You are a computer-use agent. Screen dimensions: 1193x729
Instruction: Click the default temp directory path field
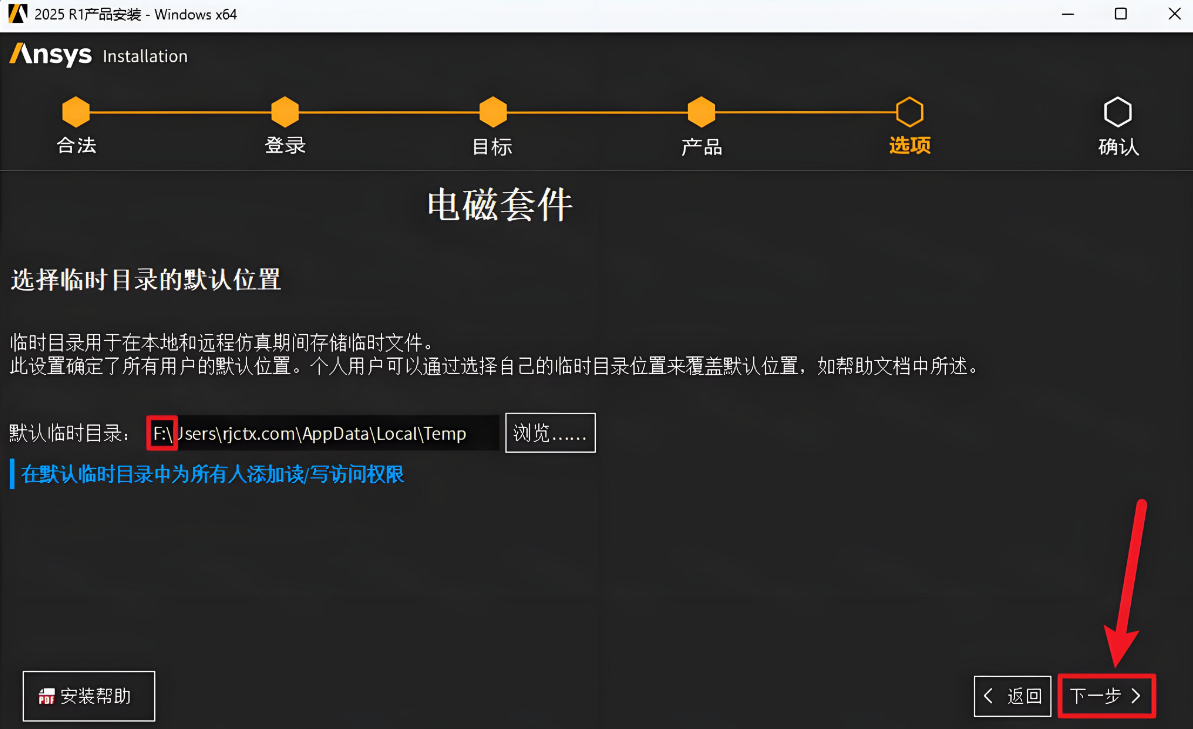[x=323, y=433]
